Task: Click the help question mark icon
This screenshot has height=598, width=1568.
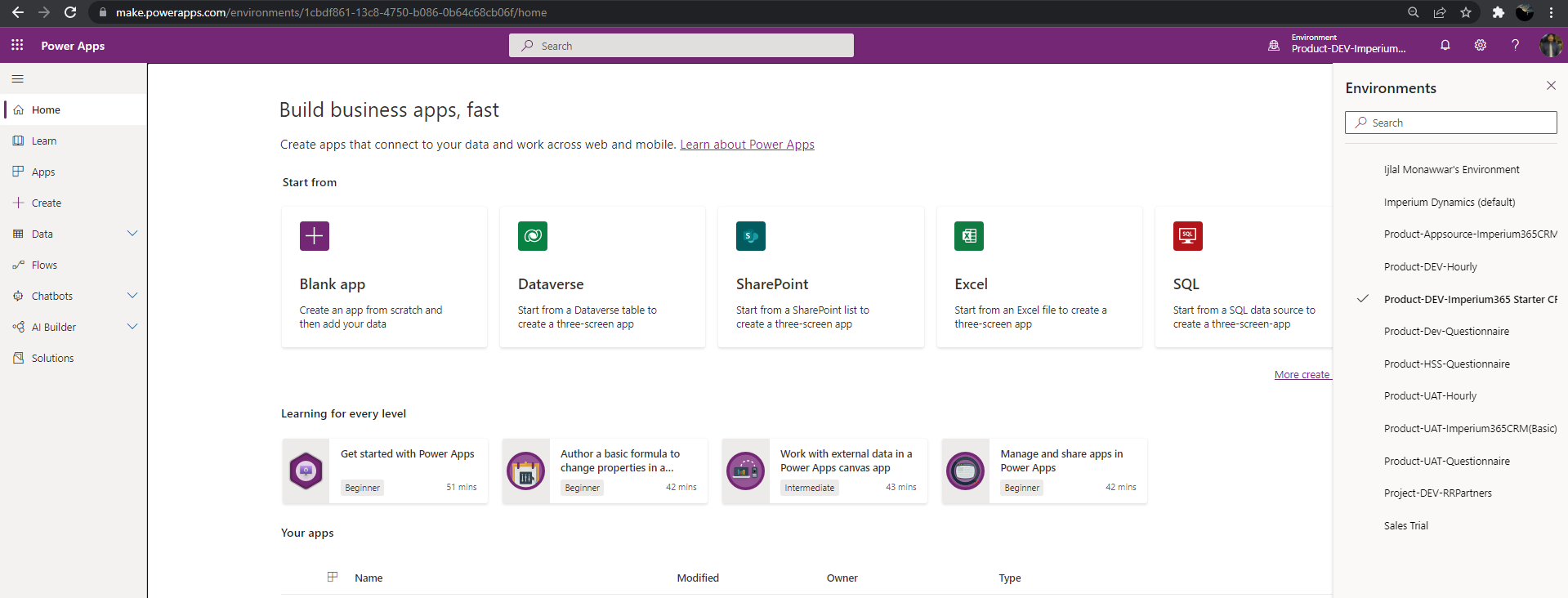Action: pyautogui.click(x=1515, y=46)
